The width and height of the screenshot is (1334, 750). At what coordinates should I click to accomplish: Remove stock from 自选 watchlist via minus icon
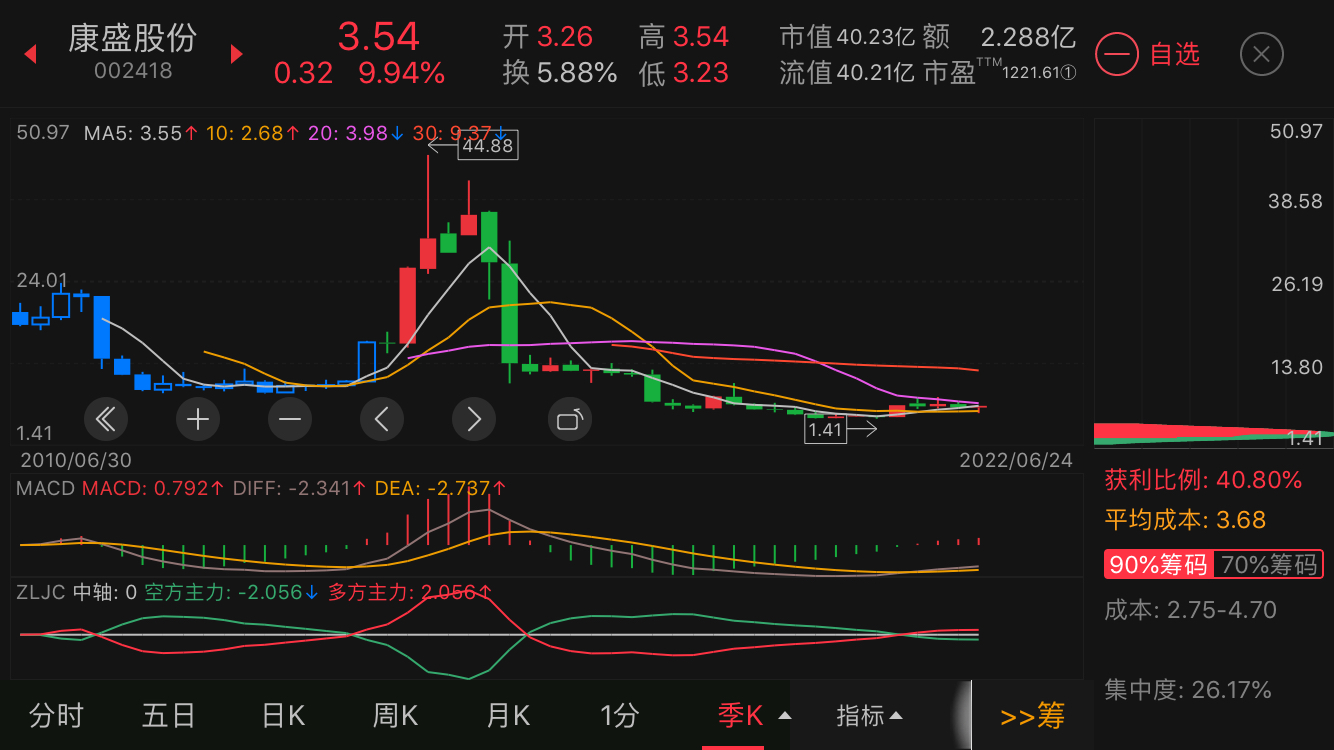pos(1117,54)
